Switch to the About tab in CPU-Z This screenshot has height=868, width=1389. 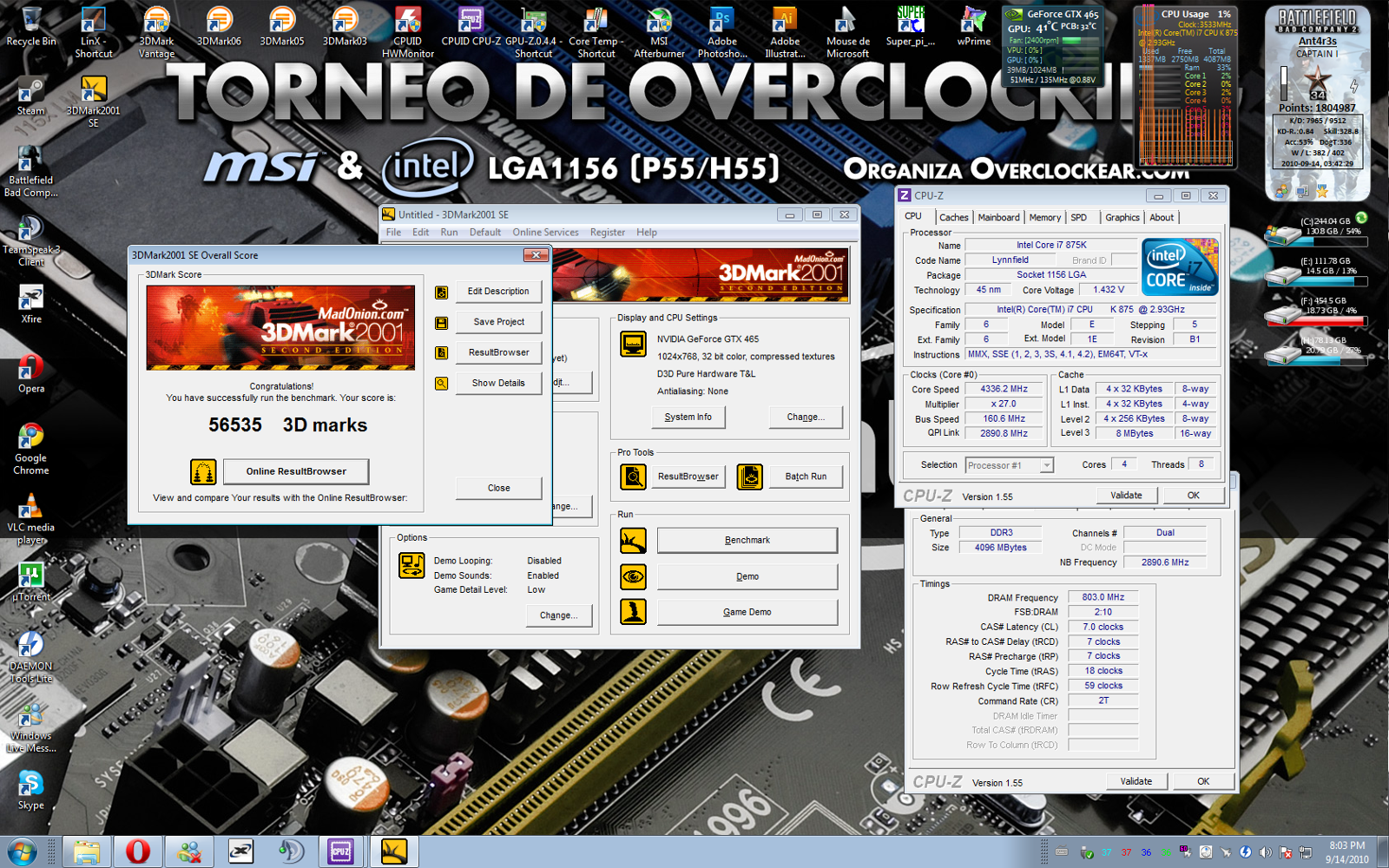(x=1162, y=218)
